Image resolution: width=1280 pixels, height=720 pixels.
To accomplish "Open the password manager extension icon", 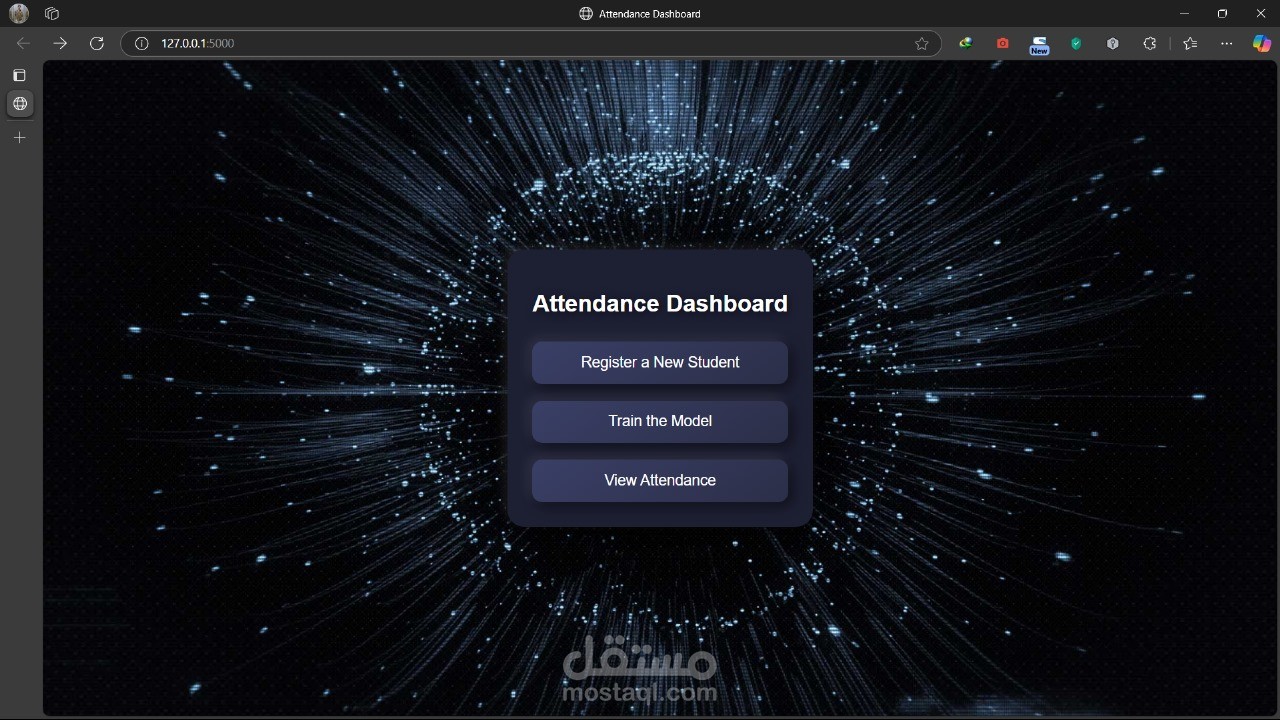I will pyautogui.click(x=1112, y=43).
